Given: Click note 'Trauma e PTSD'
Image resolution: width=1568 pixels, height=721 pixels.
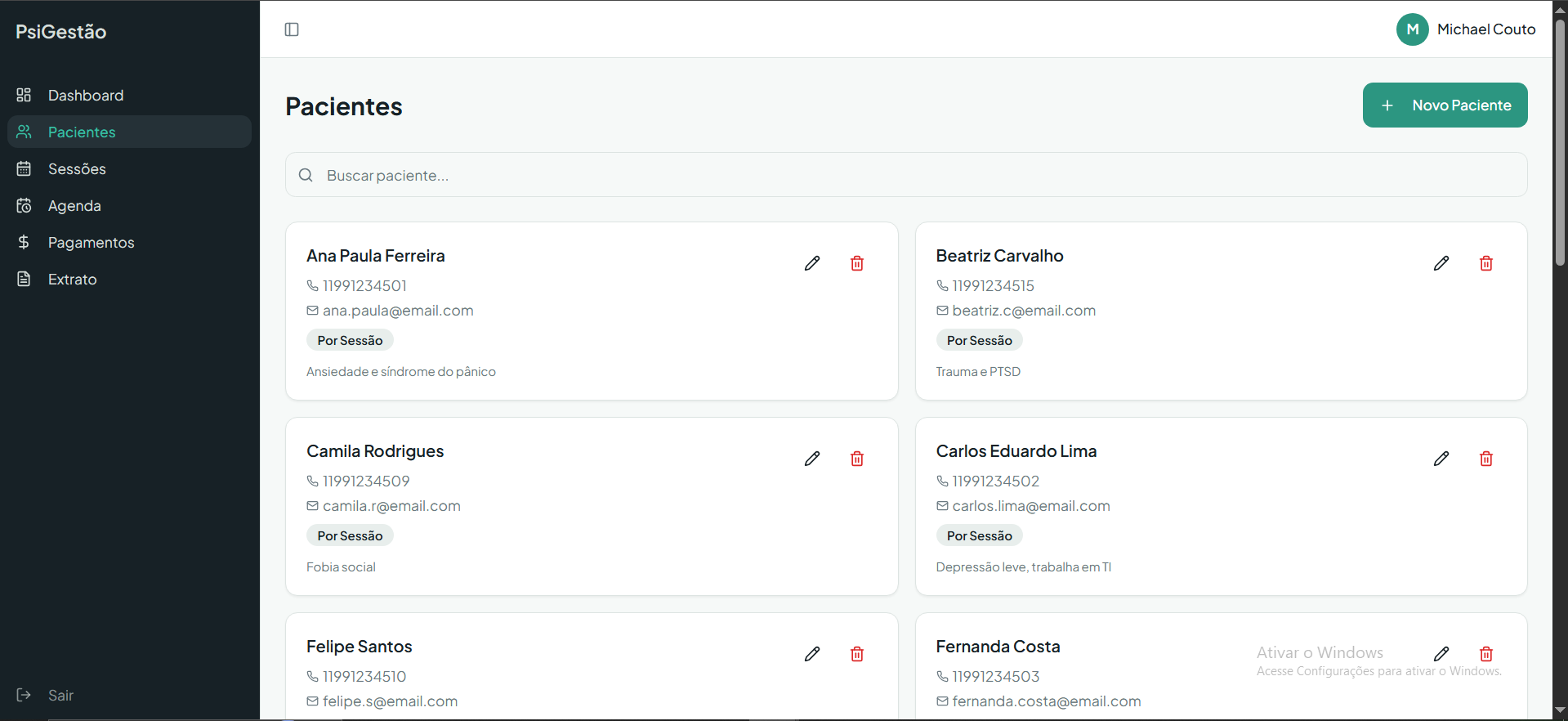Looking at the screenshot, I should coord(978,372).
